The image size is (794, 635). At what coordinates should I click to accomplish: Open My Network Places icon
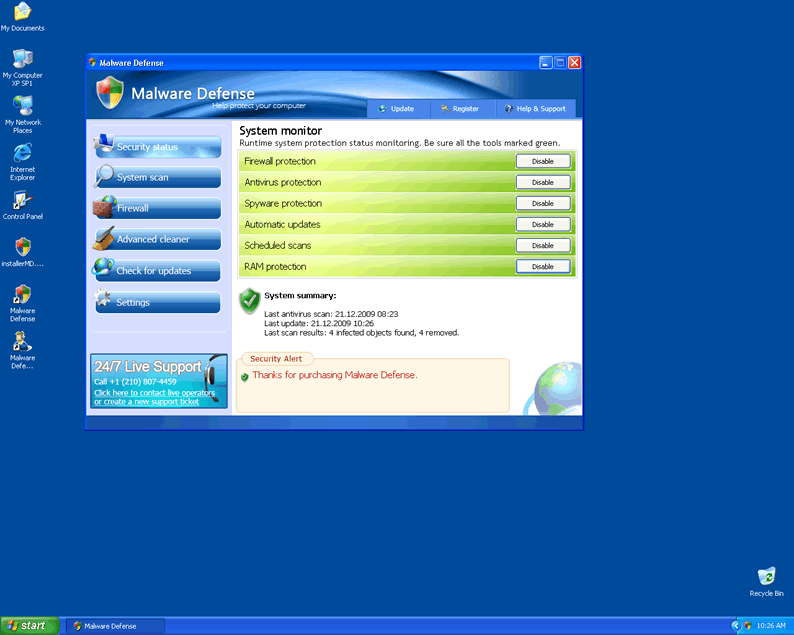(x=22, y=107)
